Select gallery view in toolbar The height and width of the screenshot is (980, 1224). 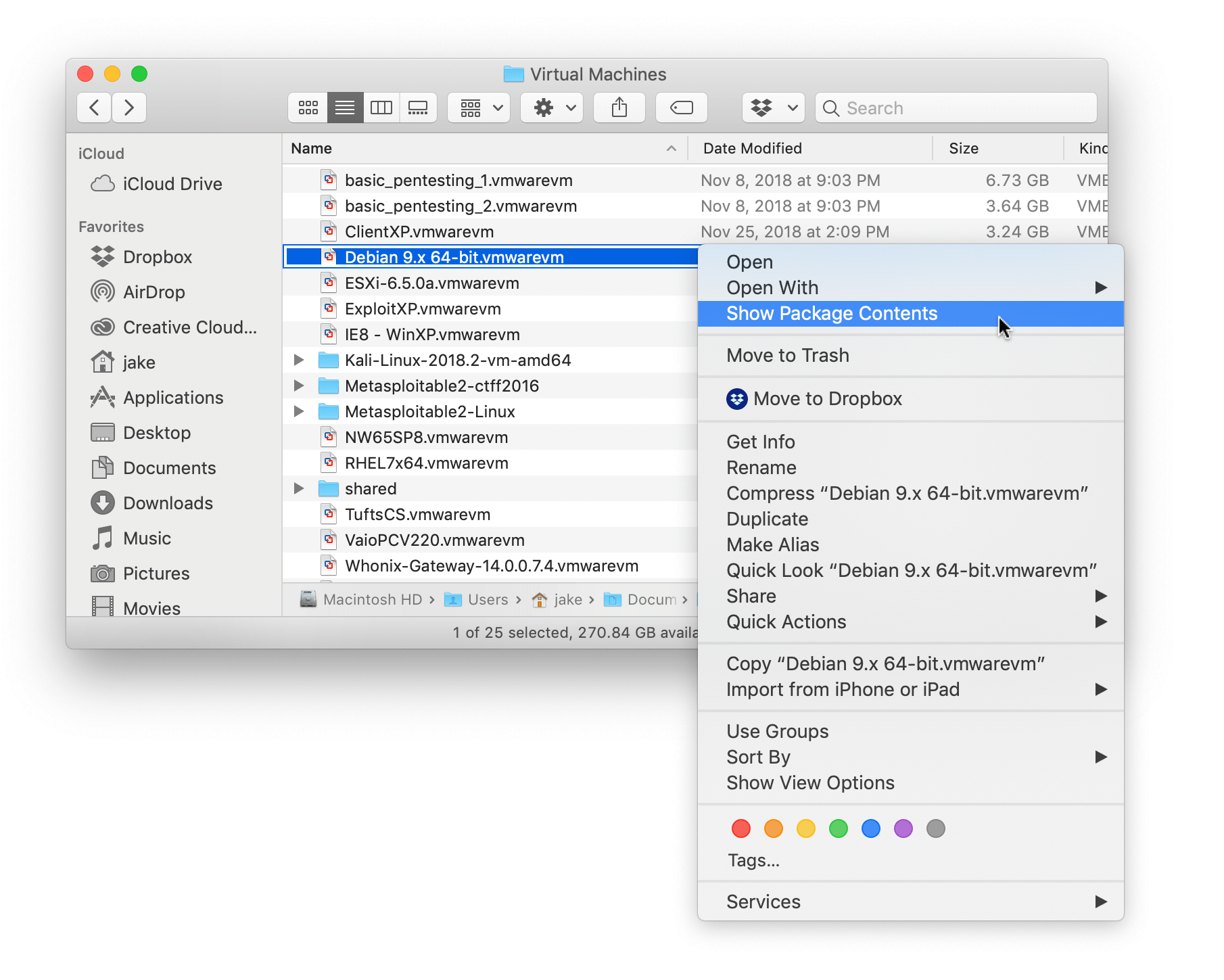[x=418, y=108]
